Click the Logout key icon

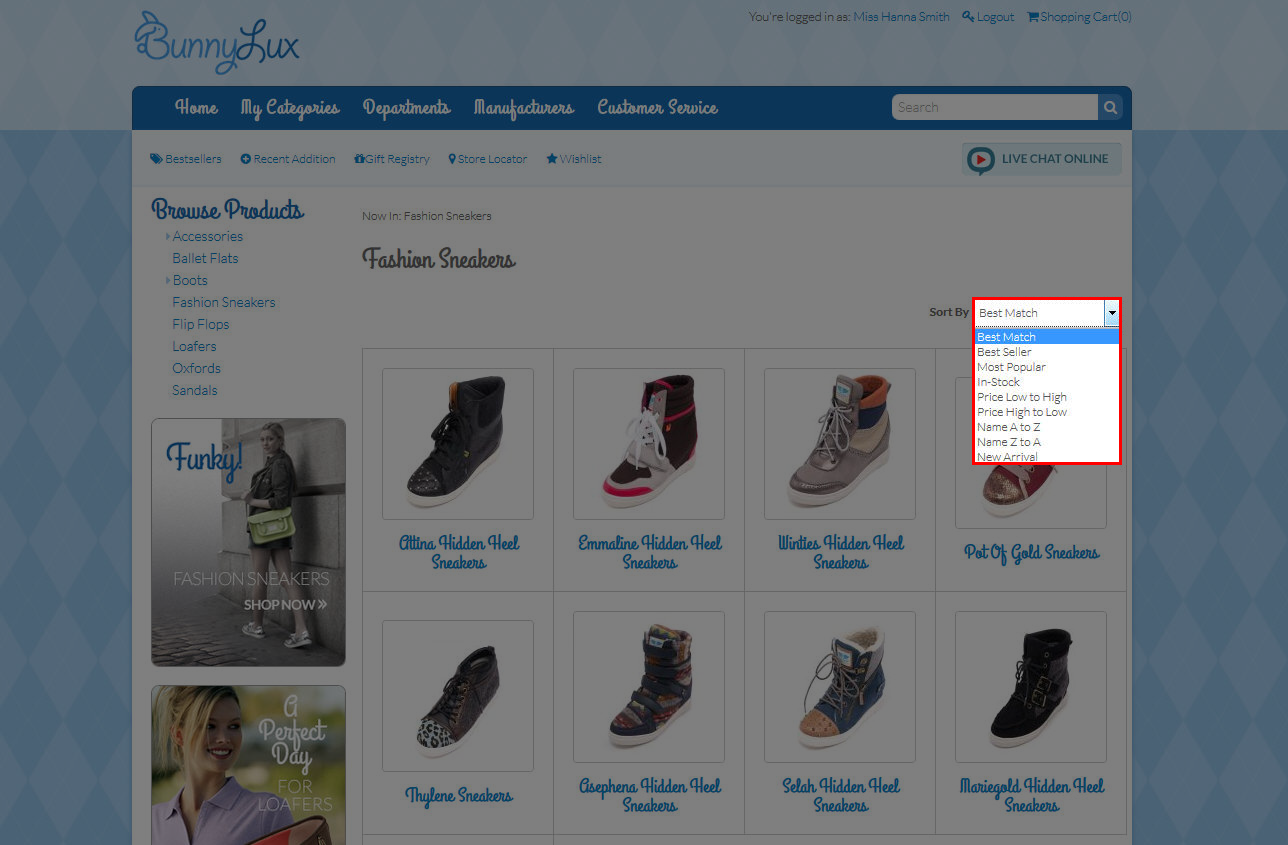click(968, 17)
